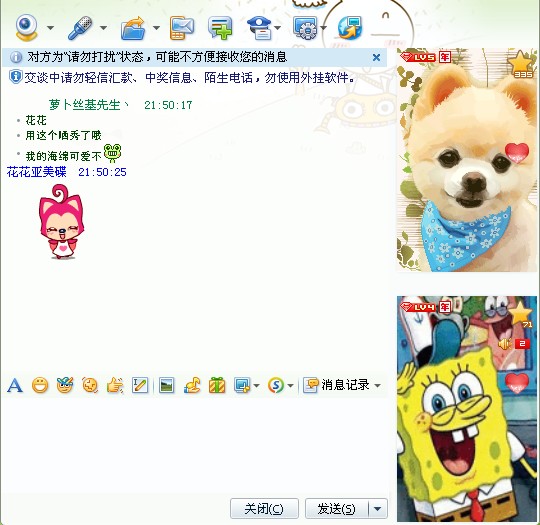540x525 pixels.
Task: Open the magic emoticons icon
Action: (65, 385)
